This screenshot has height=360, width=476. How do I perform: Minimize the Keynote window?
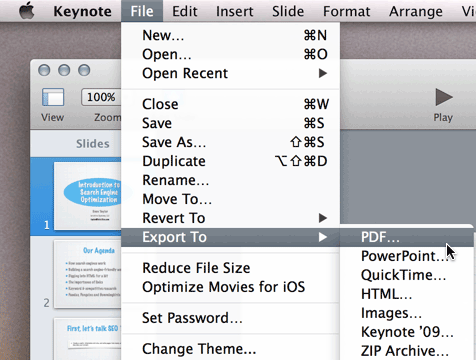(64, 70)
